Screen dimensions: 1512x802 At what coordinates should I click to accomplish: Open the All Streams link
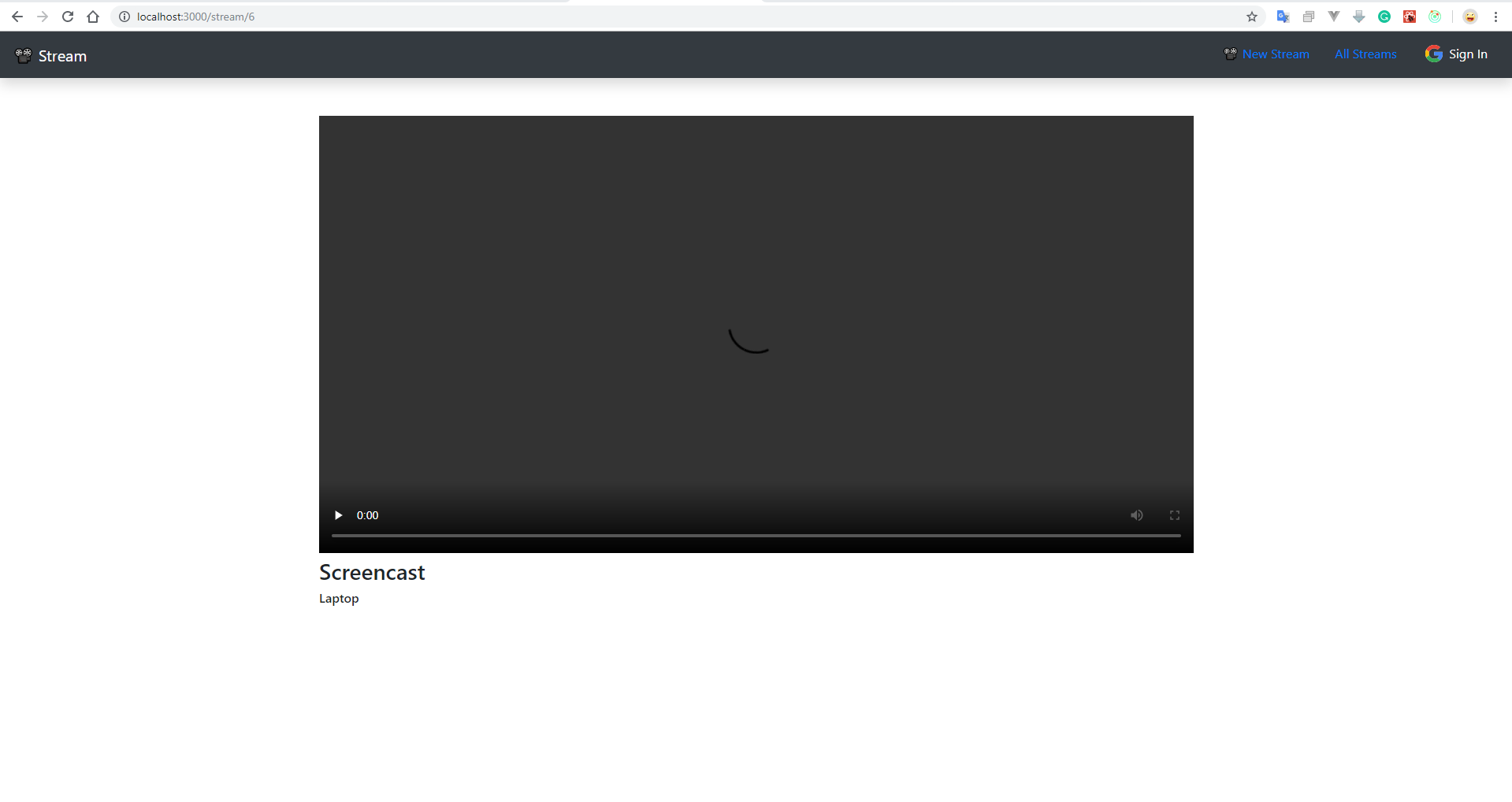1365,54
